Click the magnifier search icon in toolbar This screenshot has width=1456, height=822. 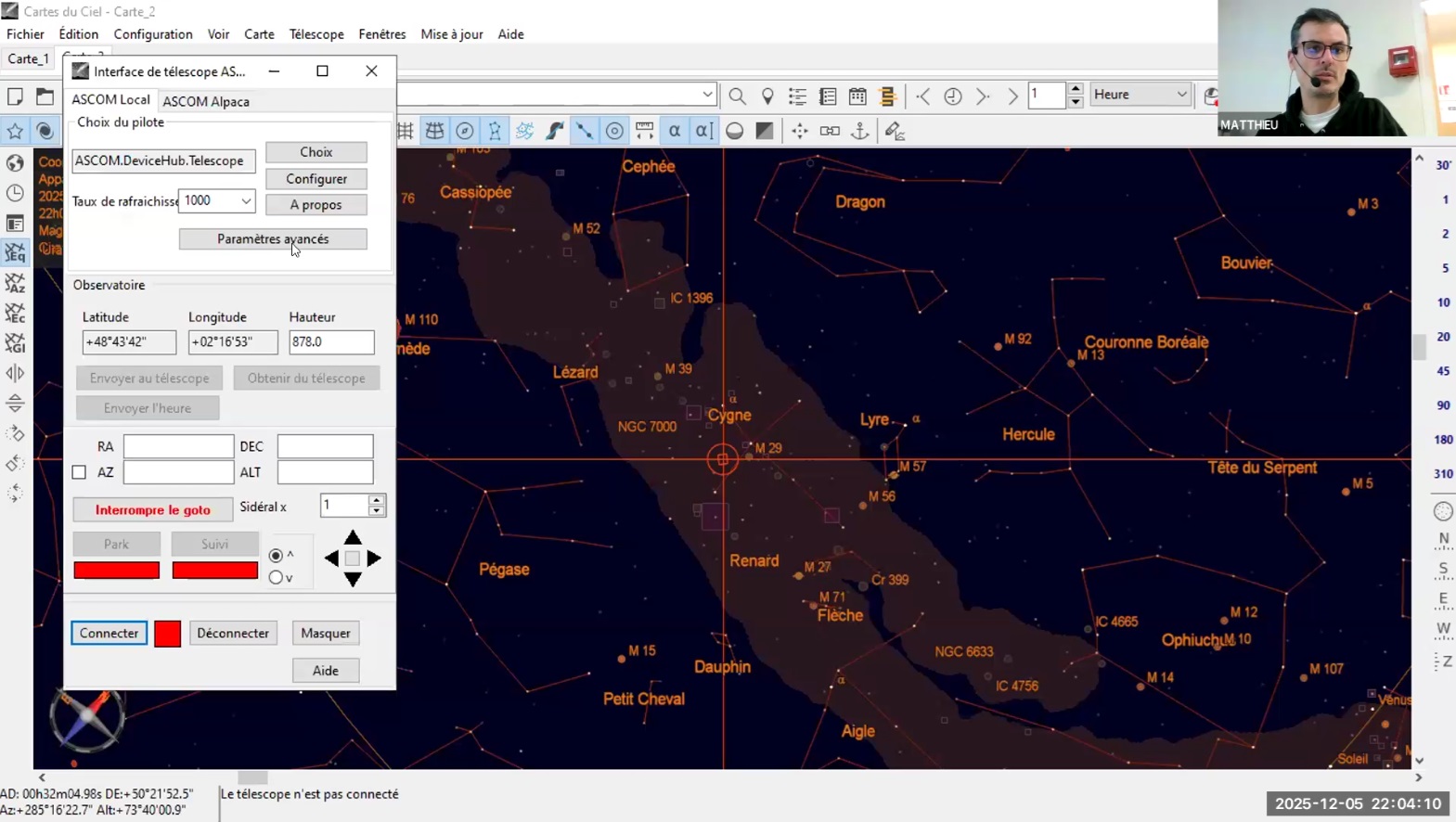[737, 96]
